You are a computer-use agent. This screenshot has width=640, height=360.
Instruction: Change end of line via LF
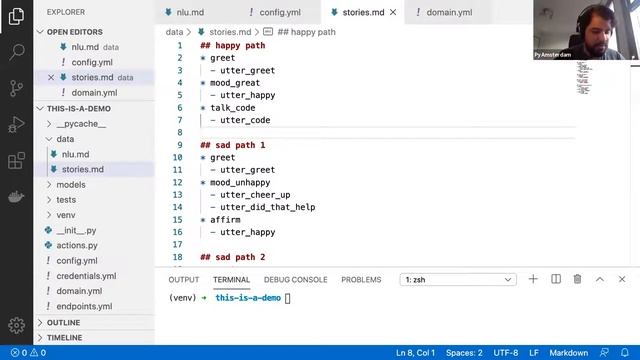(534, 353)
